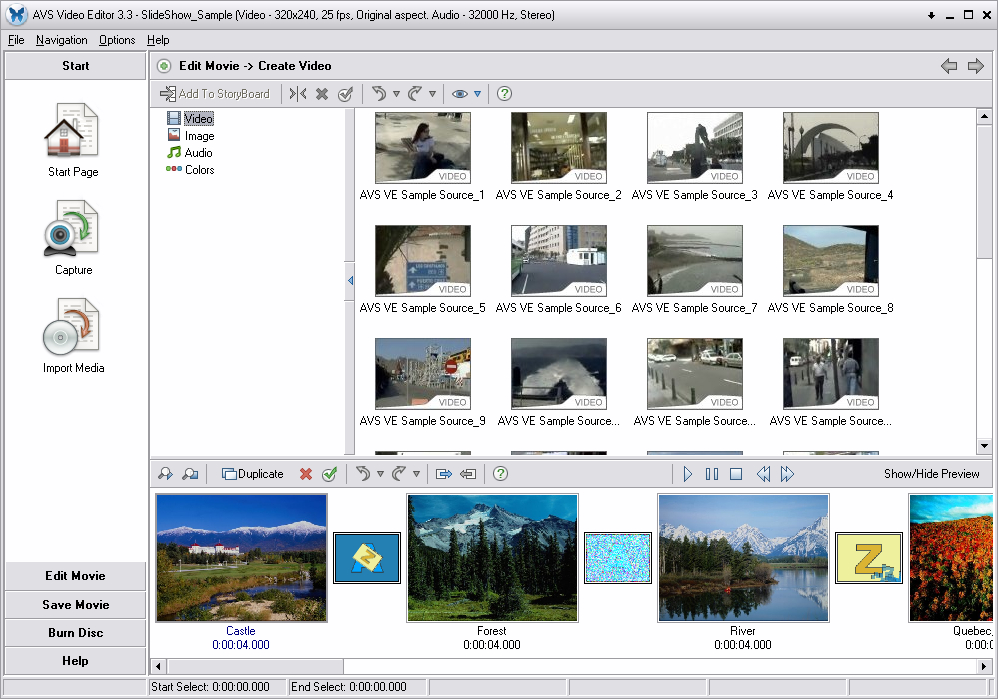The width and height of the screenshot is (998, 699).
Task: Click the Import Media disc icon
Action: pyautogui.click(x=72, y=327)
